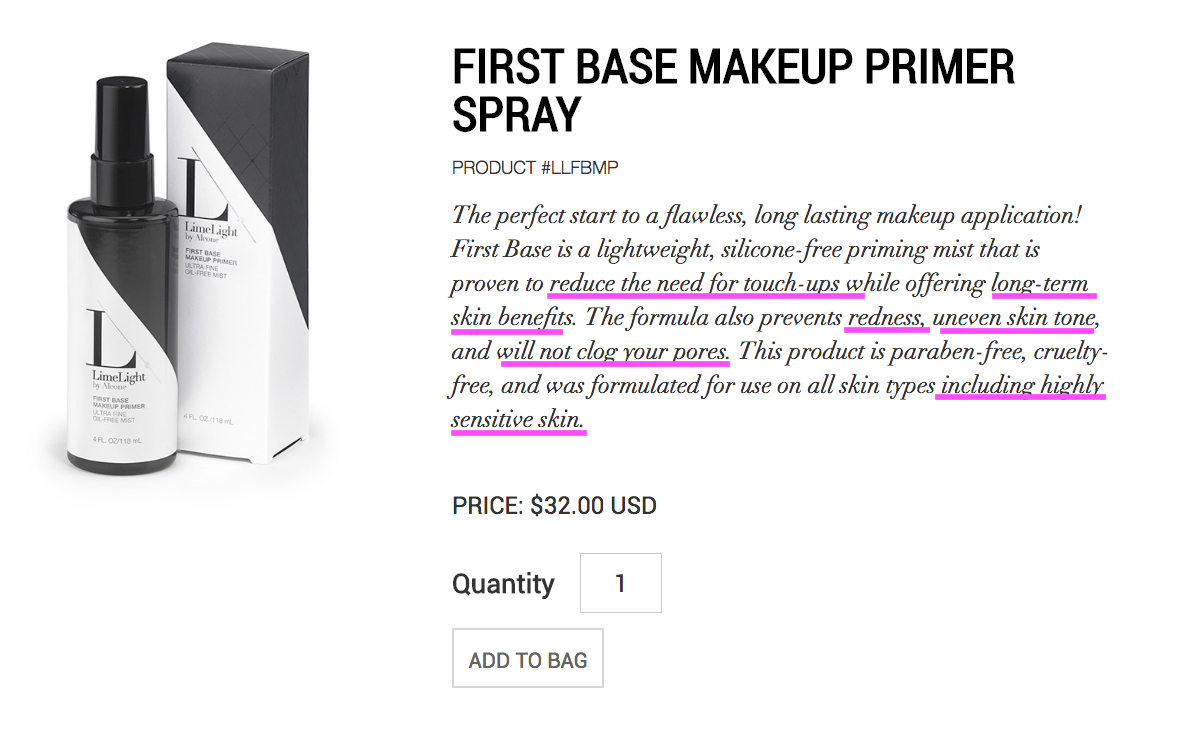Click the PRICE: $32.00 USD text
The width and height of the screenshot is (1182, 748).
point(554,505)
